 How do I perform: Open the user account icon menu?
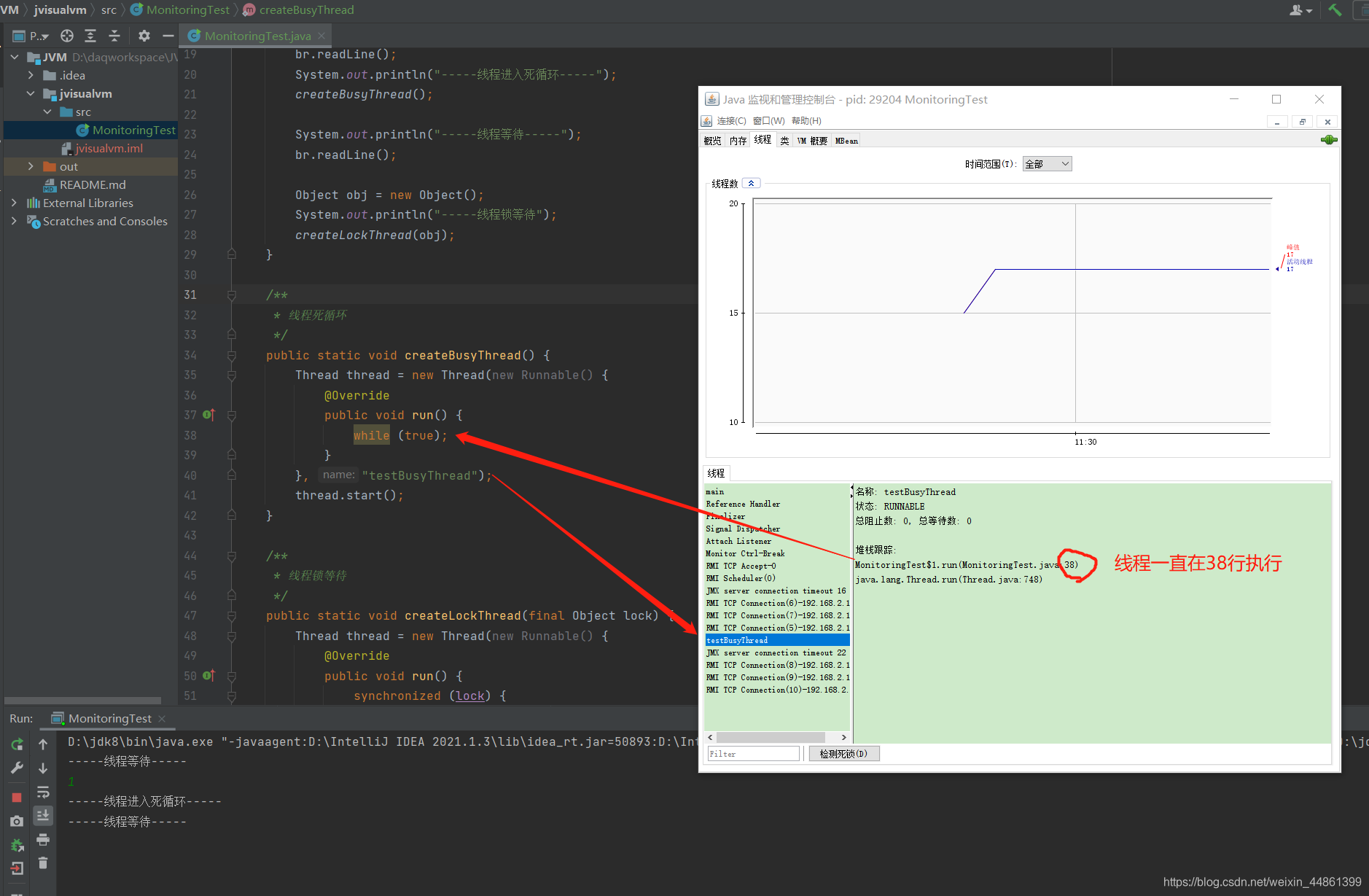coord(1300,10)
